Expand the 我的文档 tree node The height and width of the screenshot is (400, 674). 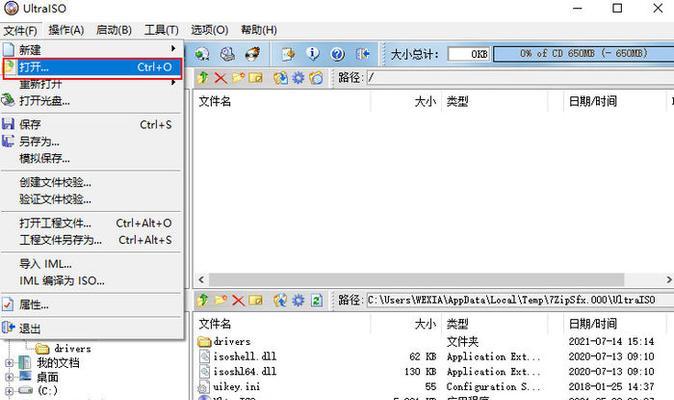click(x=9, y=363)
